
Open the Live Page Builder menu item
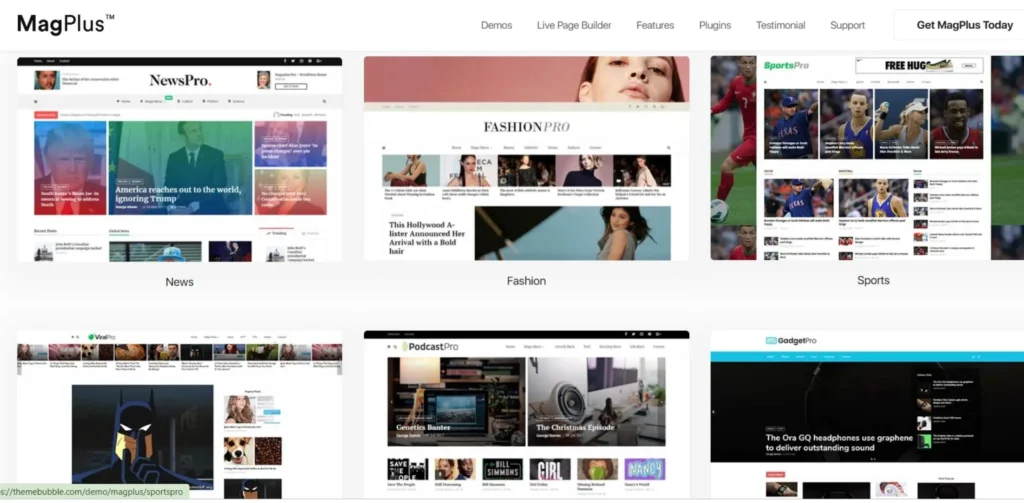(574, 25)
